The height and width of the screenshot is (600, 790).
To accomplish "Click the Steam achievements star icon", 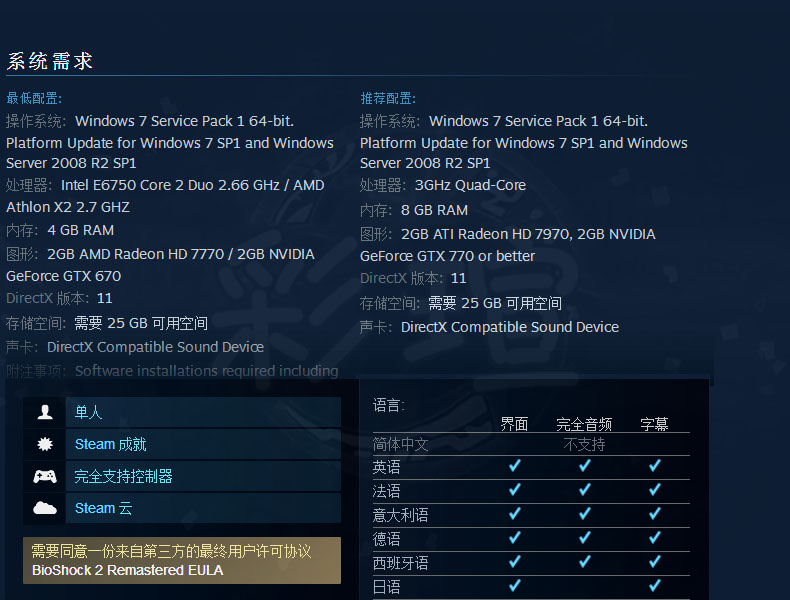I will click(x=45, y=444).
